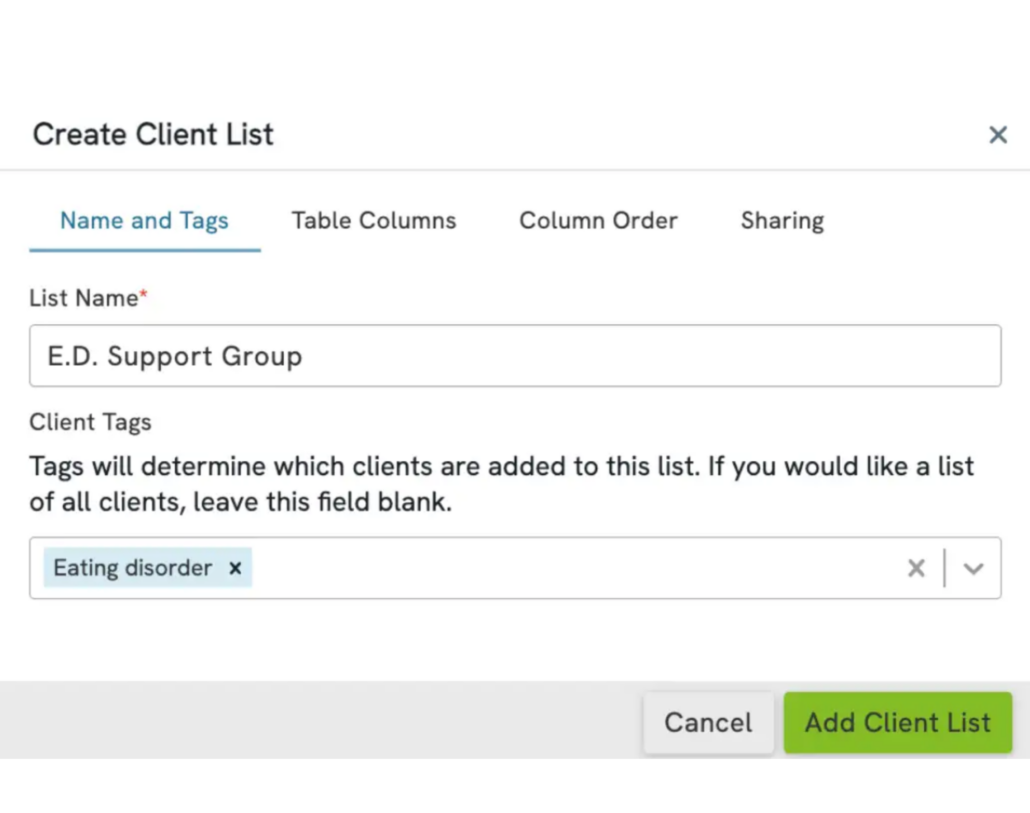Close the Create Client List dialog
The width and height of the screenshot is (1030, 813).
[997, 134]
